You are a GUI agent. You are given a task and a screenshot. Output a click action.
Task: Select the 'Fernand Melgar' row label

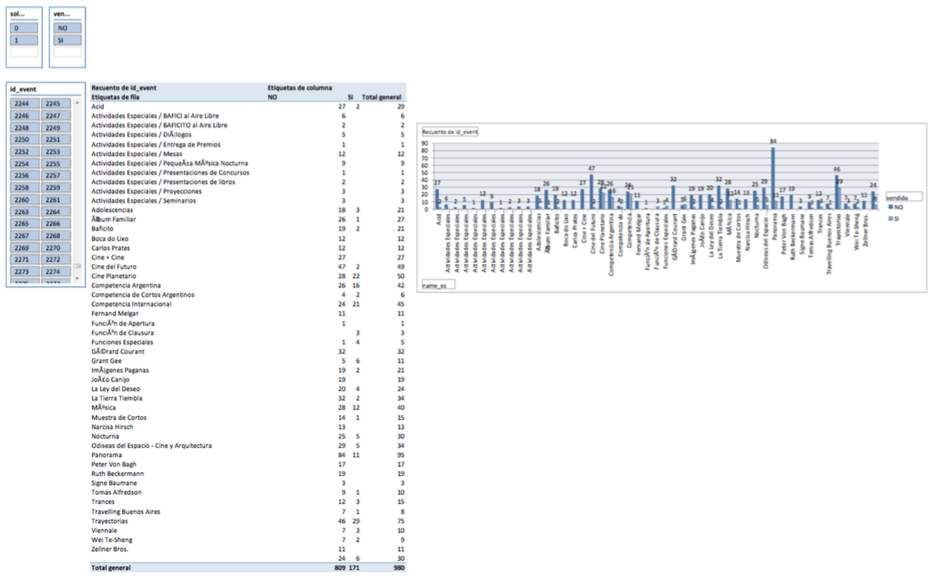tap(115, 313)
